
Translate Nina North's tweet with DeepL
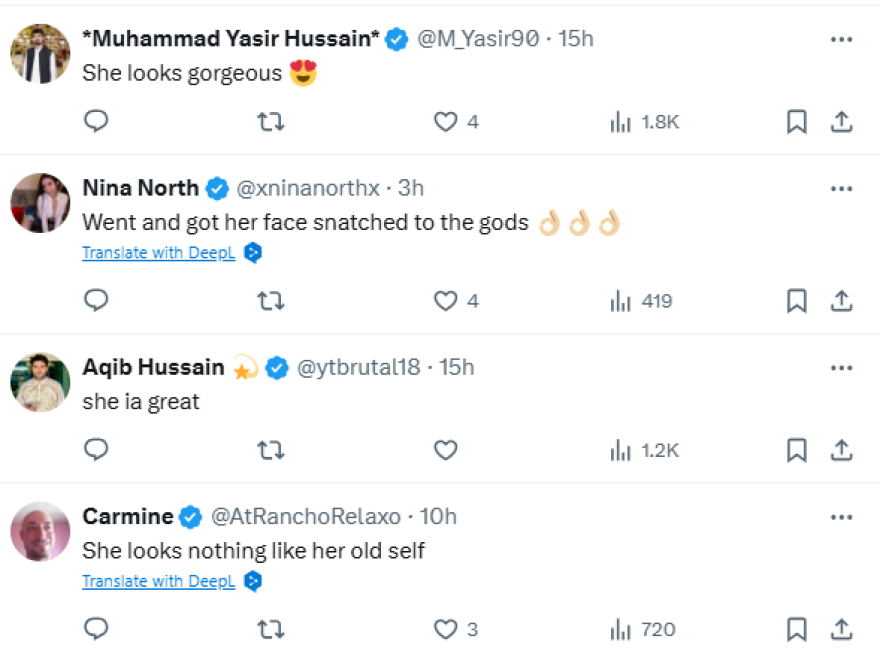(158, 253)
